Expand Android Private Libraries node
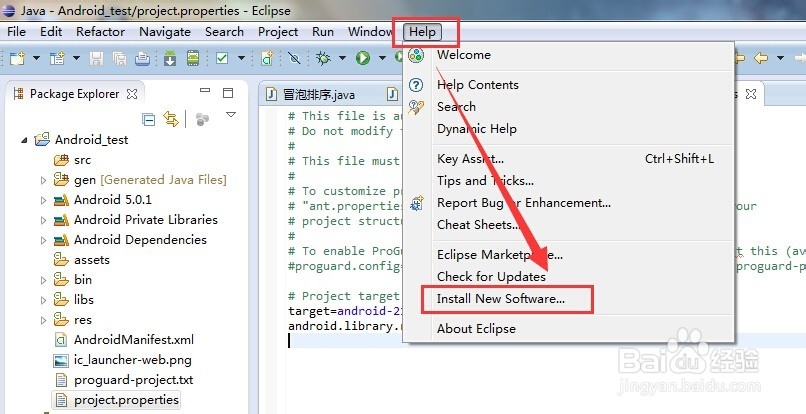The width and height of the screenshot is (806, 414). [43, 220]
